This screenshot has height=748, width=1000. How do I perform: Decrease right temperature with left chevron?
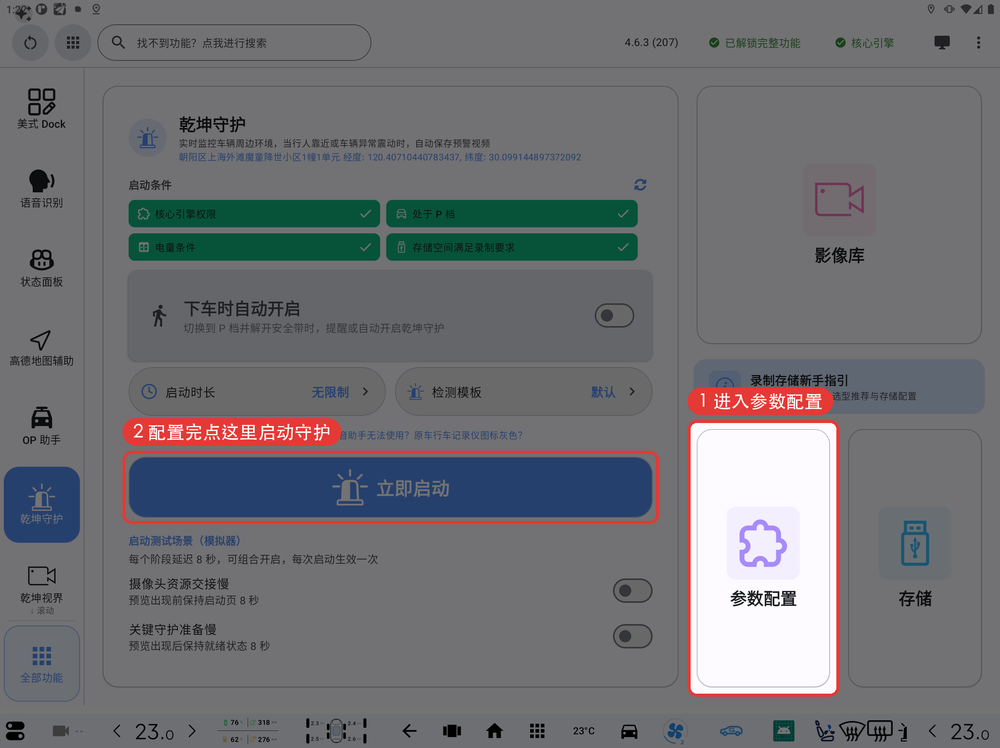pyautogui.click(x=932, y=731)
